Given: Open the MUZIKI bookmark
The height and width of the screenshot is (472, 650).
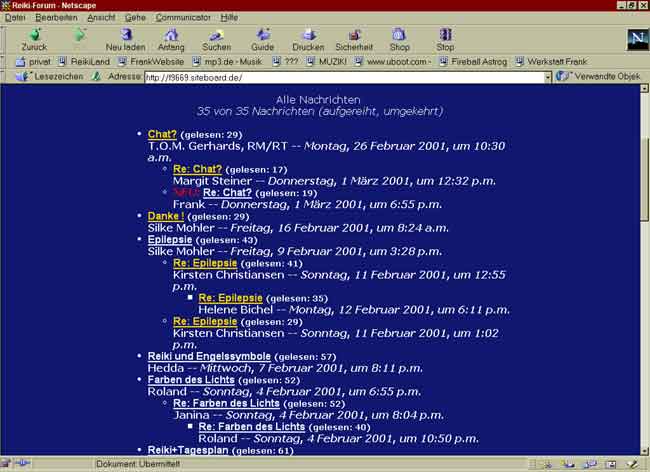Looking at the screenshot, I should coord(326,62).
